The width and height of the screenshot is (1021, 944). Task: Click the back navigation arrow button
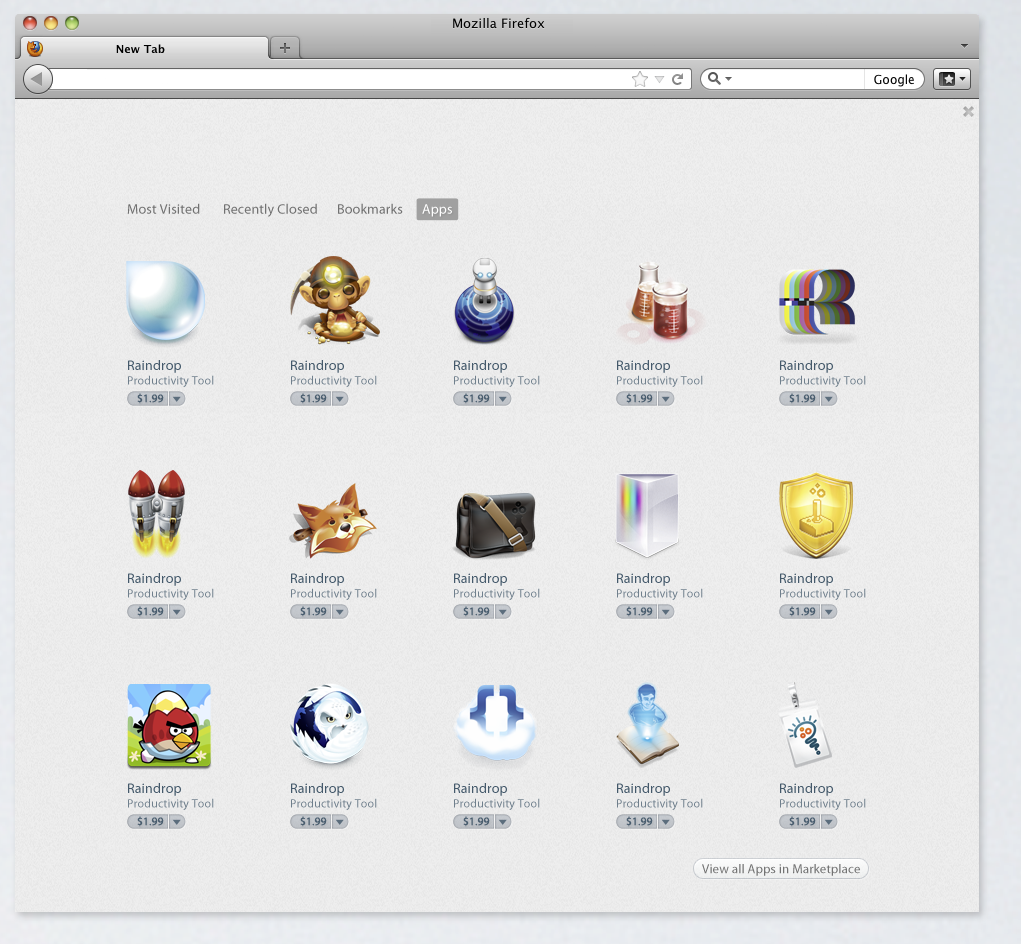pos(38,79)
